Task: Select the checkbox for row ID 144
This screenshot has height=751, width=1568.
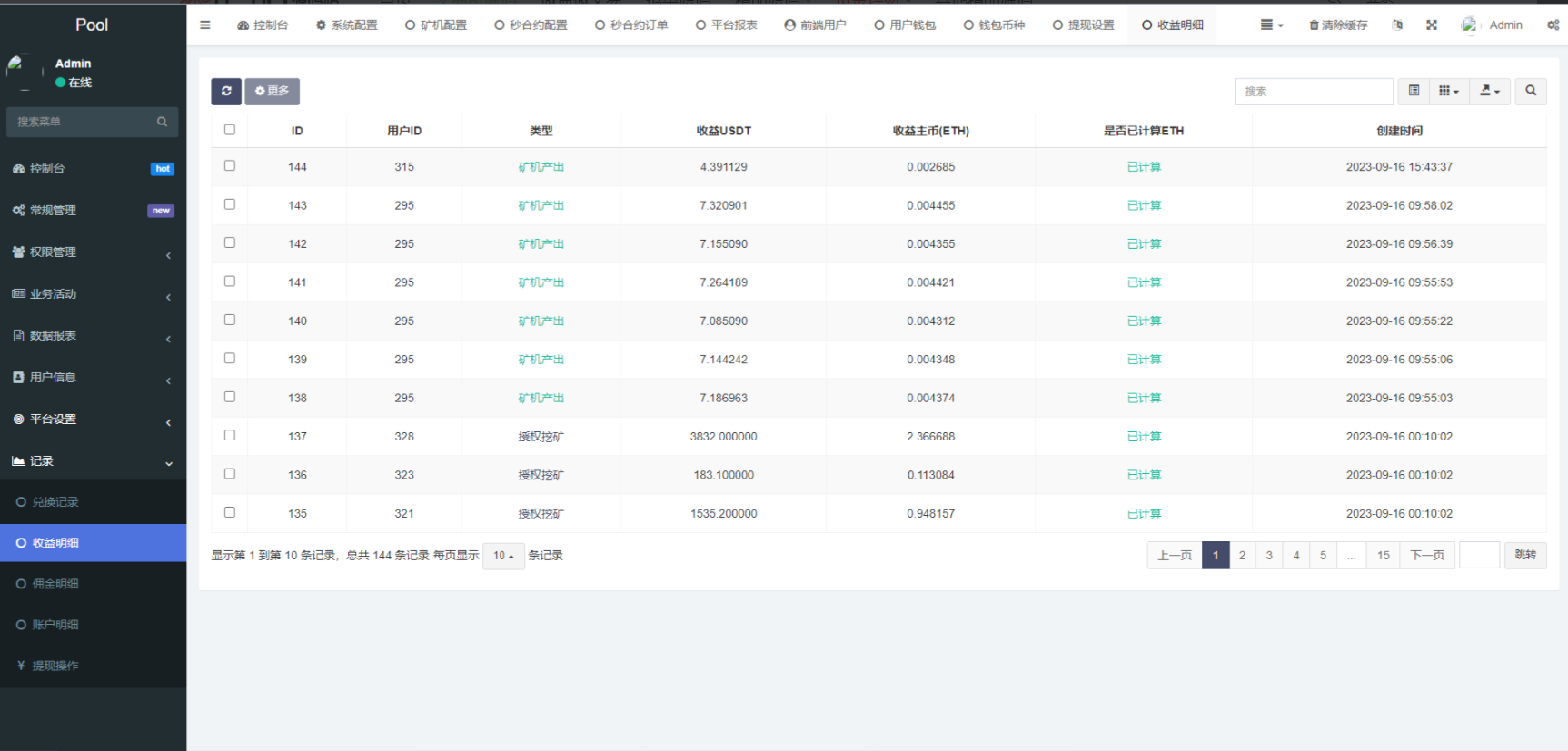Action: pos(230,166)
